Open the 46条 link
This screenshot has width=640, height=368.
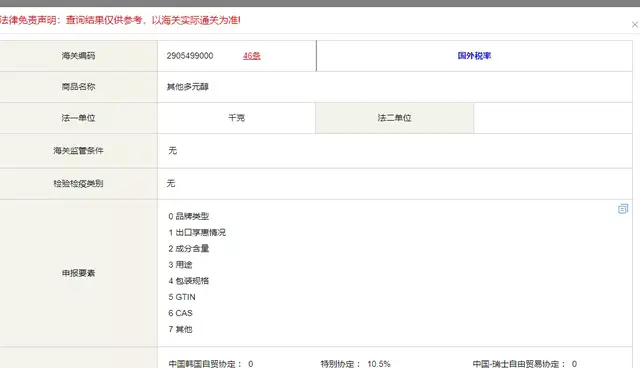coord(251,56)
